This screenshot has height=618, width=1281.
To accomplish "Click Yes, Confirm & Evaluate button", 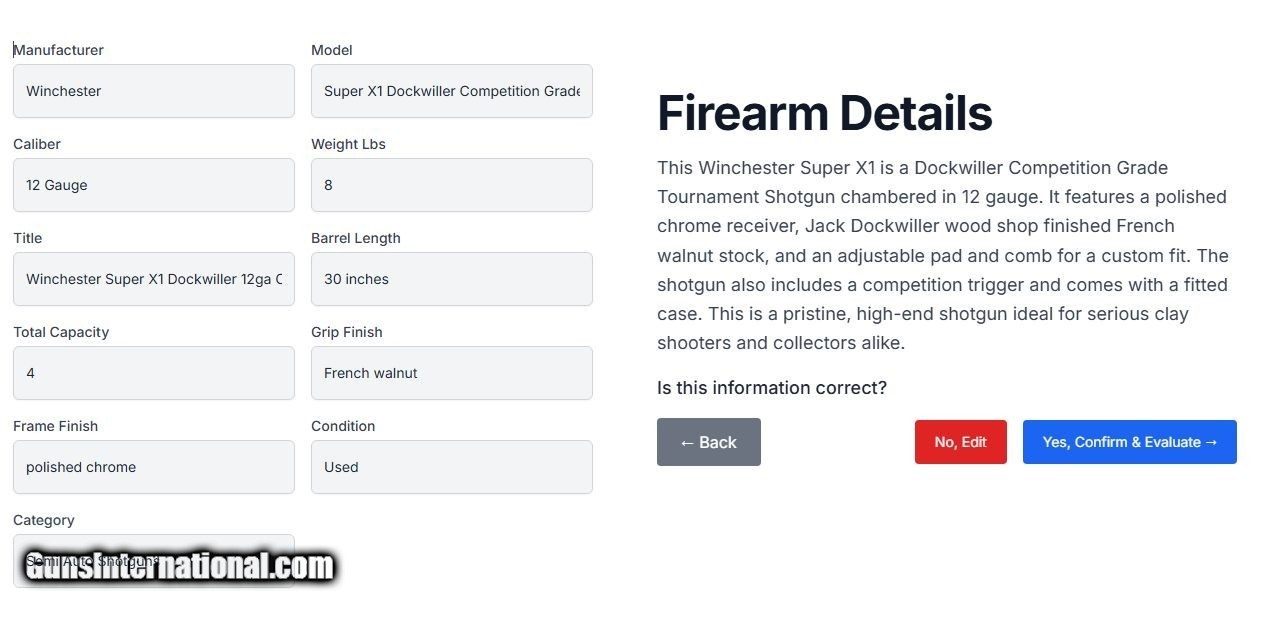I will point(1129,442).
